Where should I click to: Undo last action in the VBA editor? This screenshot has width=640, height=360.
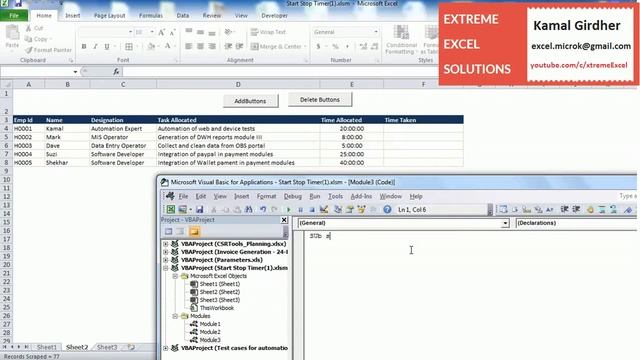point(263,210)
